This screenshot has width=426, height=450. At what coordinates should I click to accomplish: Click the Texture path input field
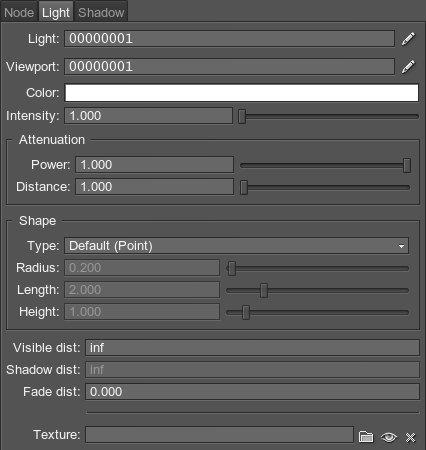point(219,435)
